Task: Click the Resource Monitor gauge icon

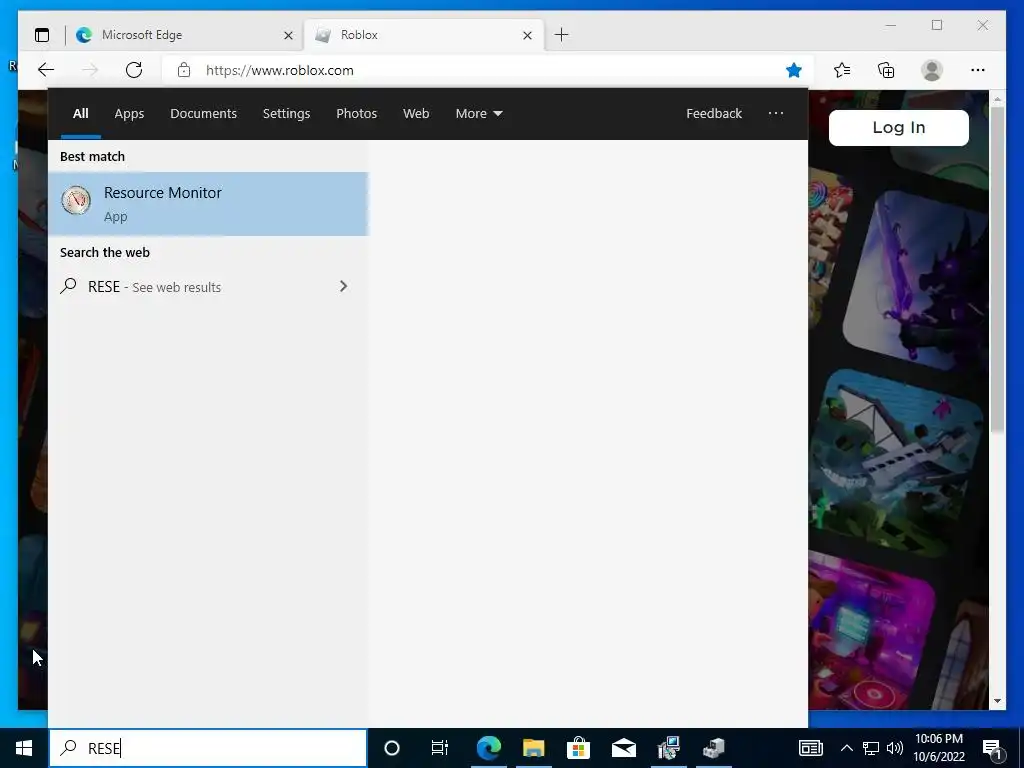Action: click(76, 200)
